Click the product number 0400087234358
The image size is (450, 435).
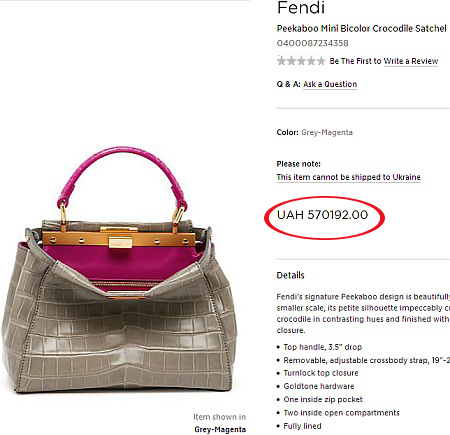tap(313, 43)
